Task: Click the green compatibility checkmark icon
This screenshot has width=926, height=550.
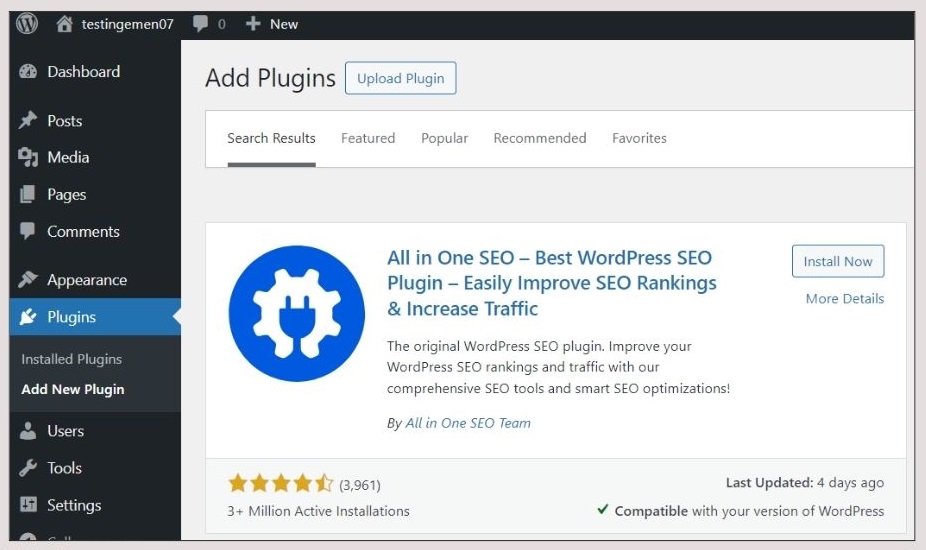Action: [602, 509]
